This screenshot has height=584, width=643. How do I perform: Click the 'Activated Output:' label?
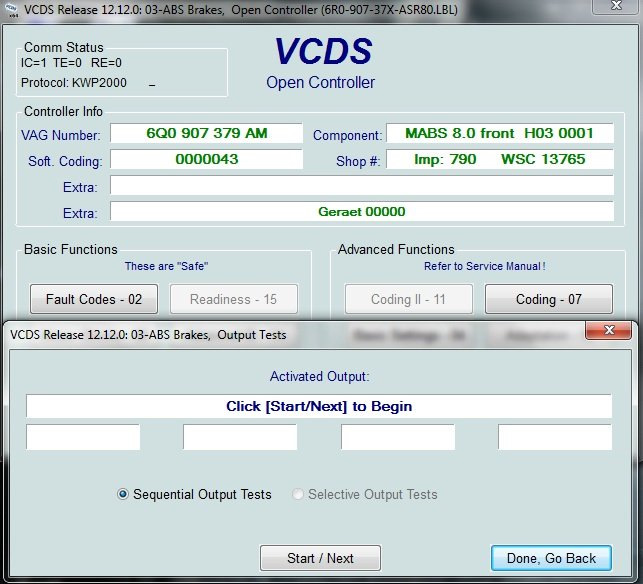[319, 376]
